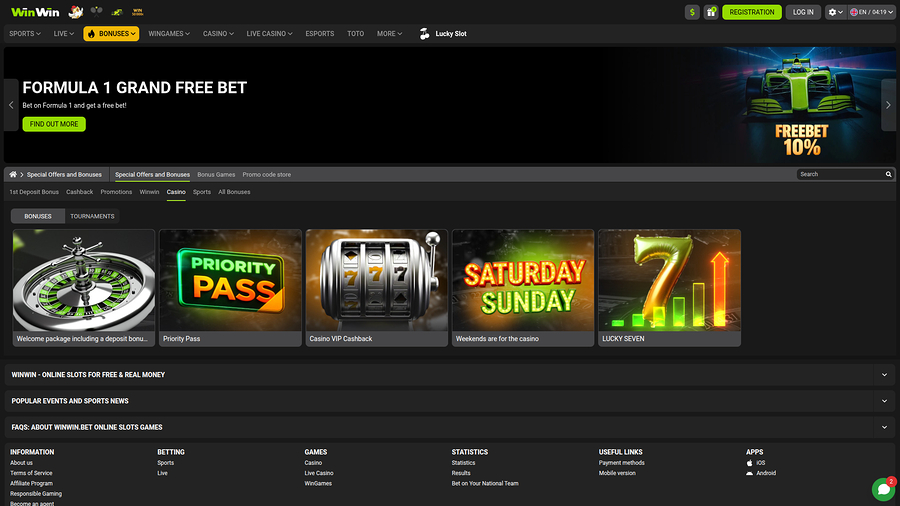Show All Bonuses filter
Viewport: 900px width, 506px height.
click(x=234, y=192)
